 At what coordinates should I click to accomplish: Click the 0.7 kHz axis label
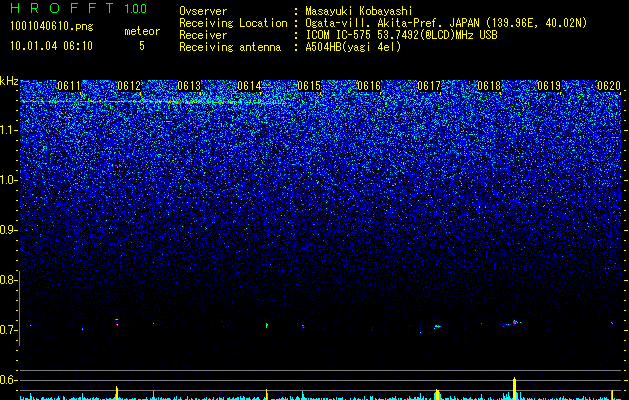pyautogui.click(x=9, y=330)
